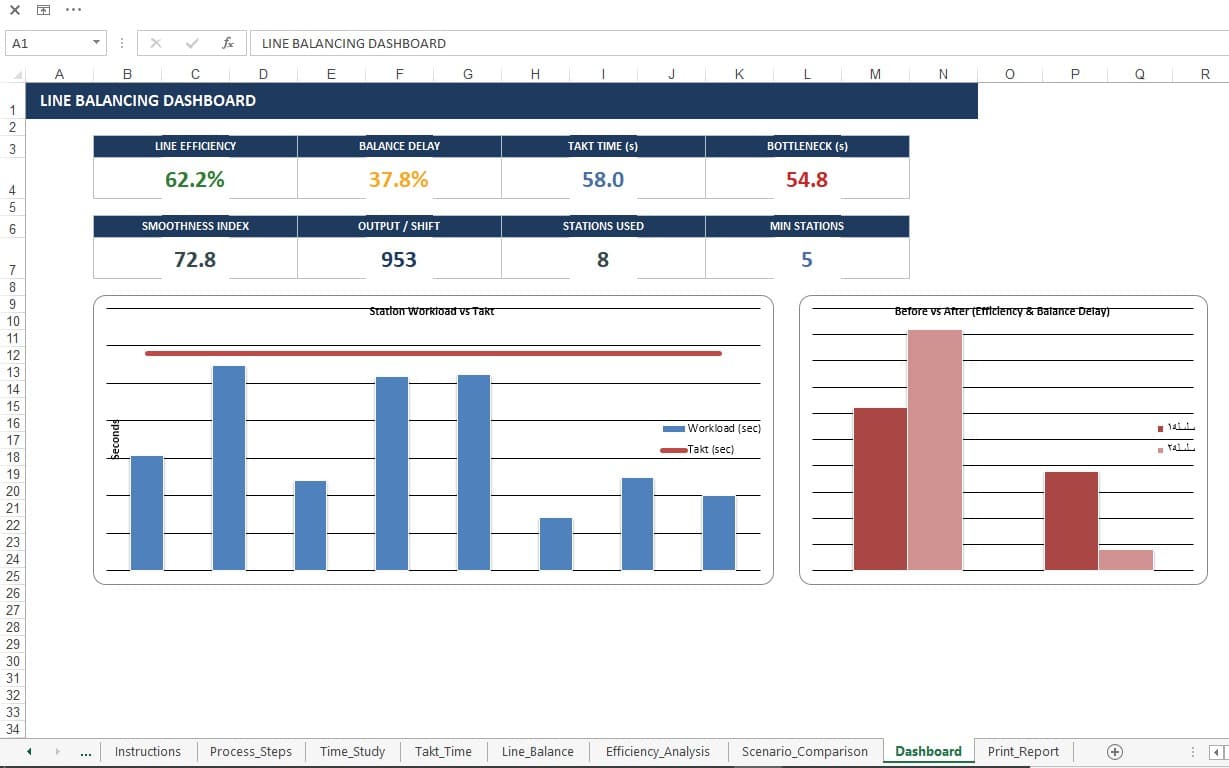
Task: Switch to the Process_Steps sheet tab
Action: (x=251, y=751)
